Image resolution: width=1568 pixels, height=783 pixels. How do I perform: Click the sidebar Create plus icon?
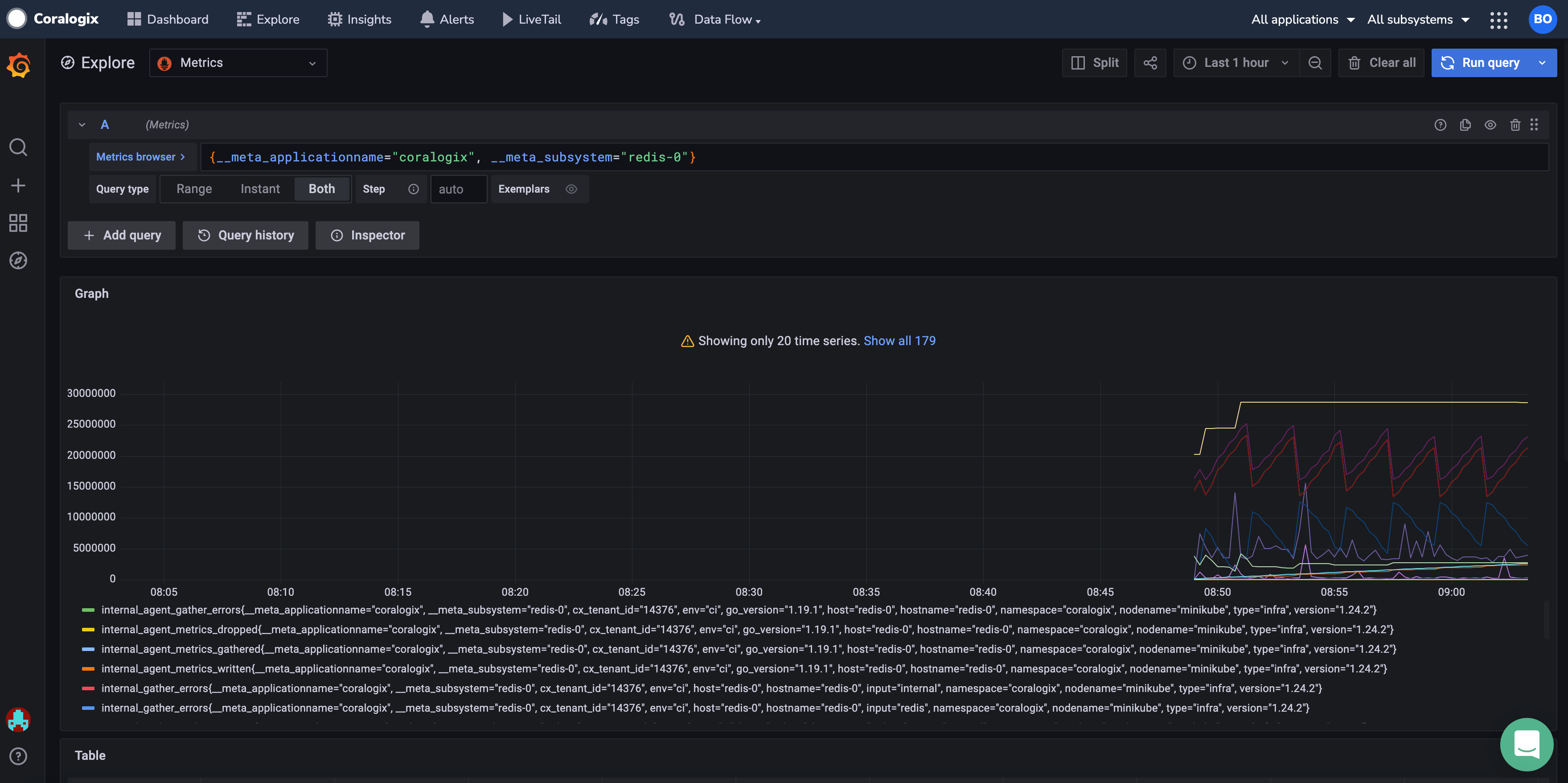(18, 185)
